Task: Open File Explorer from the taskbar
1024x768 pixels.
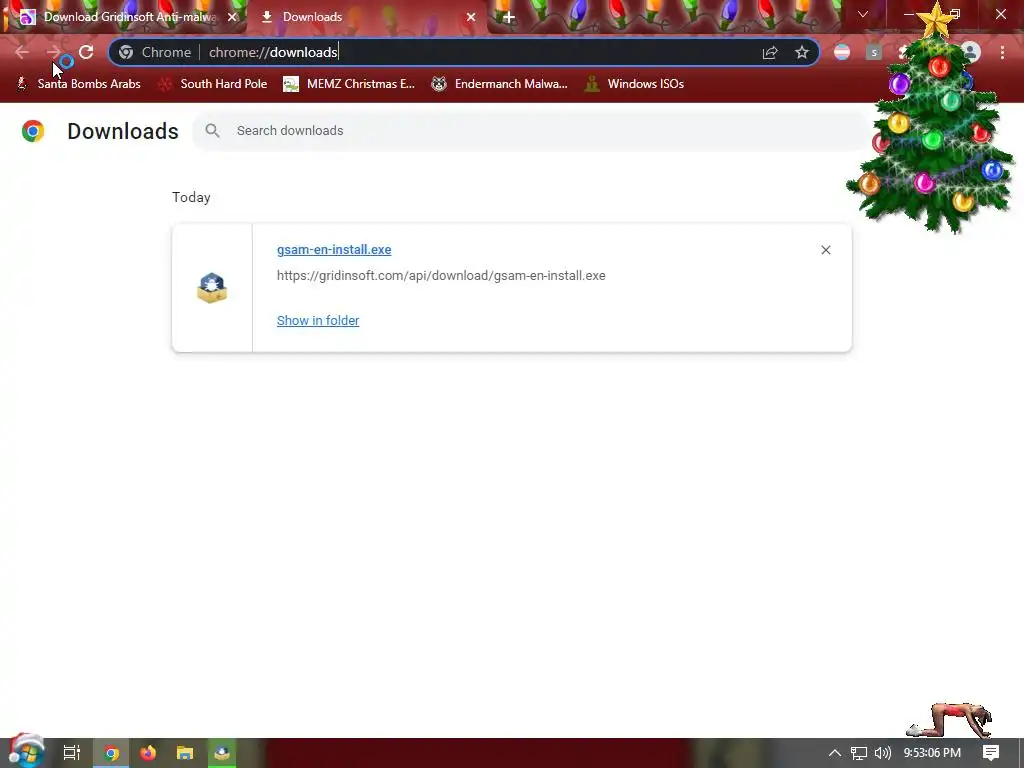Action: click(x=185, y=753)
